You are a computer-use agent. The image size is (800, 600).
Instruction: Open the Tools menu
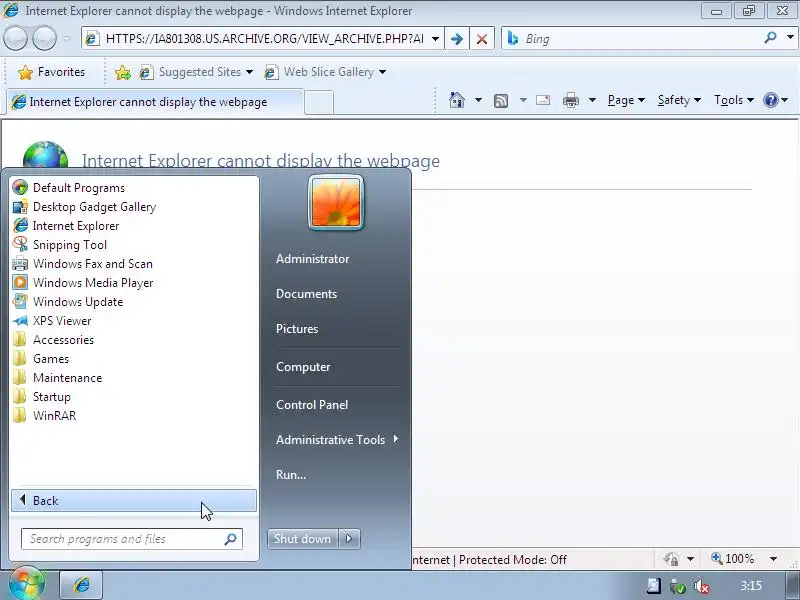pos(734,100)
